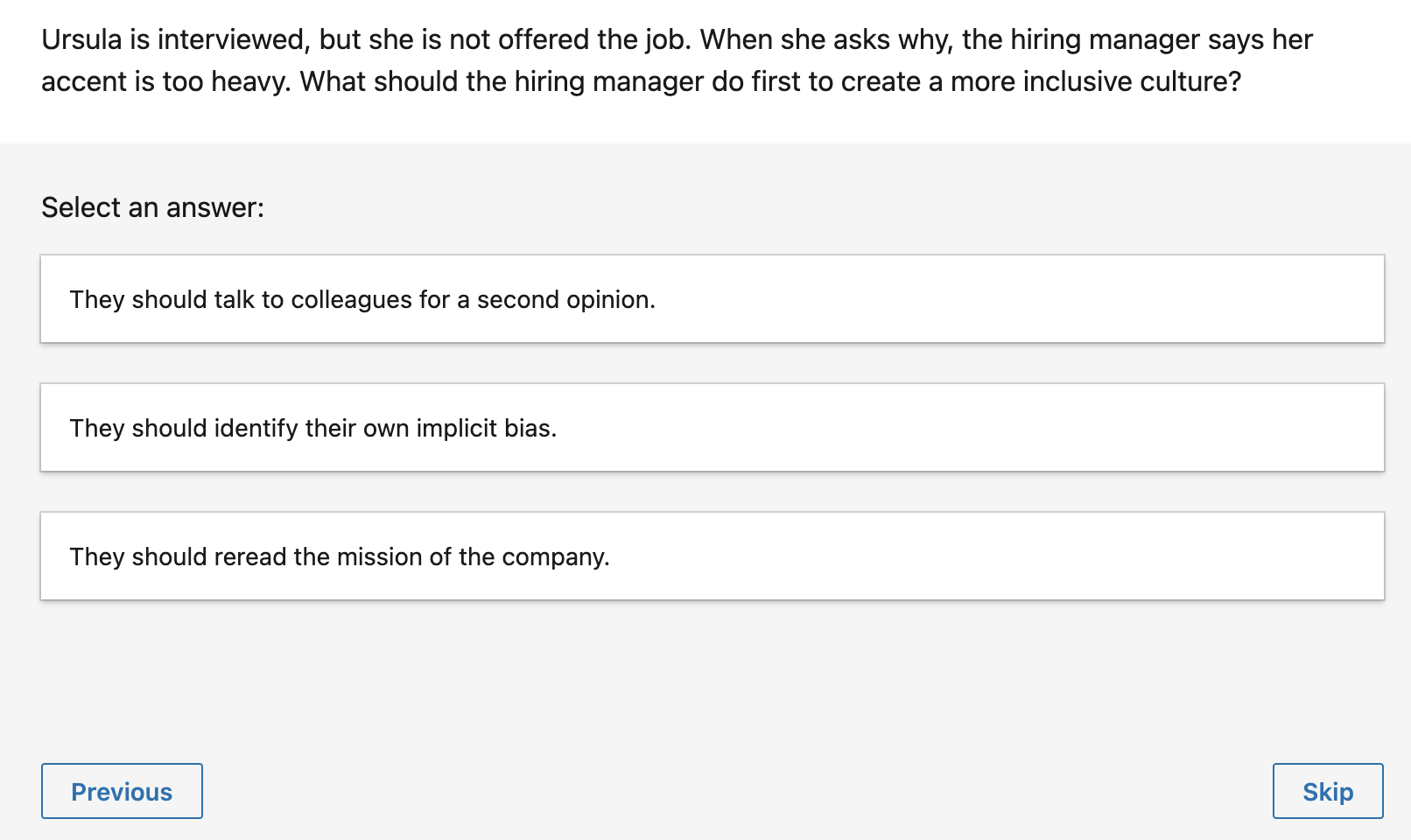The image size is (1411, 840).
Task: Pick 'They should reread the mission' answer
Action: click(x=712, y=556)
